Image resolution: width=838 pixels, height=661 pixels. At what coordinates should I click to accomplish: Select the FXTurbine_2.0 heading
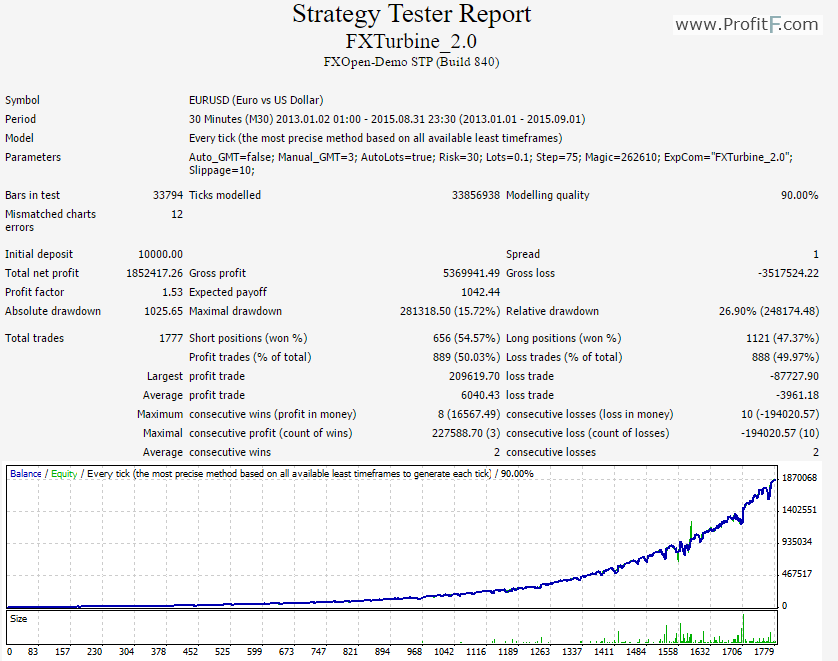point(411,41)
